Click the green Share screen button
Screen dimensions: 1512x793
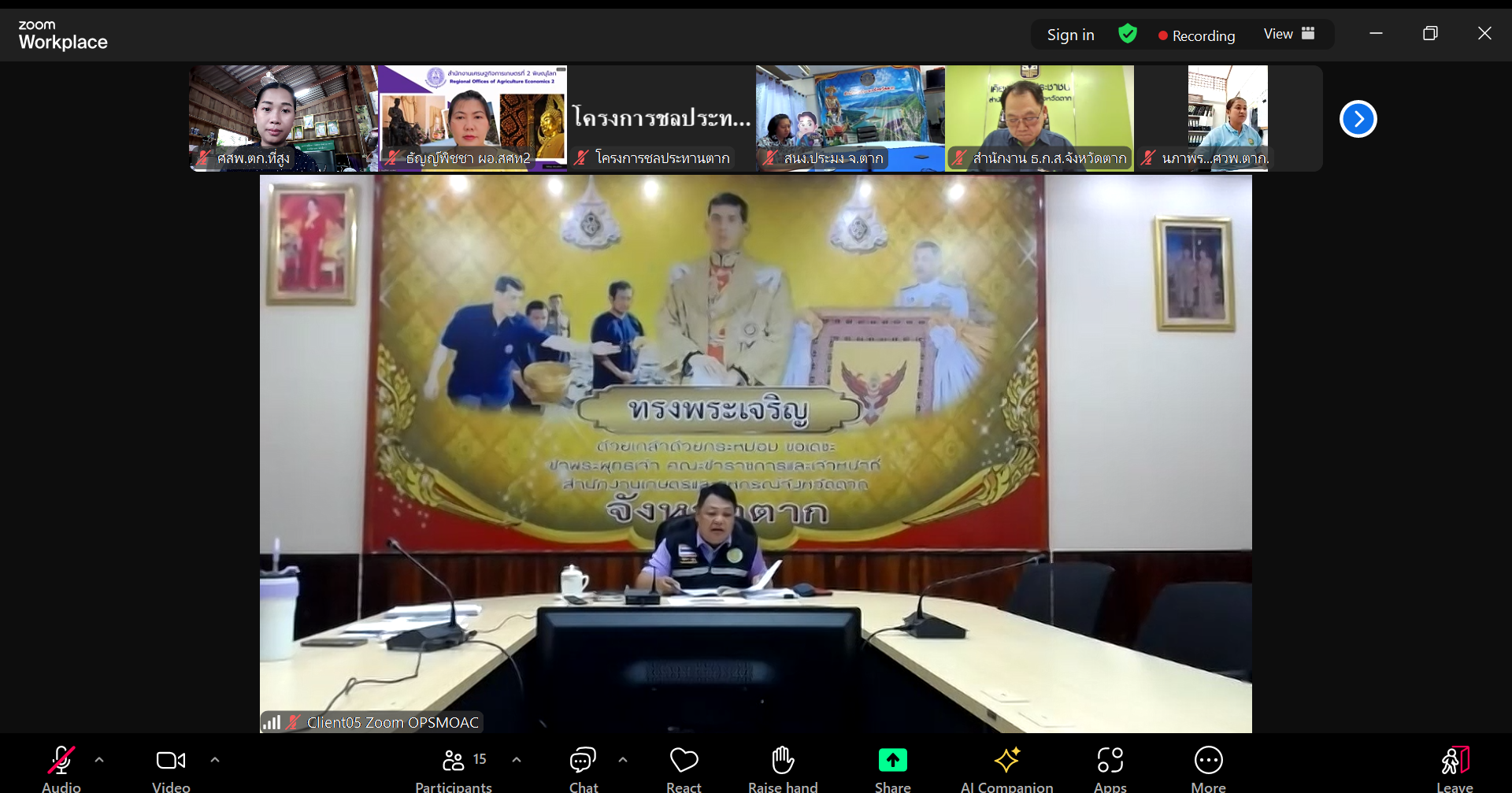tap(892, 769)
